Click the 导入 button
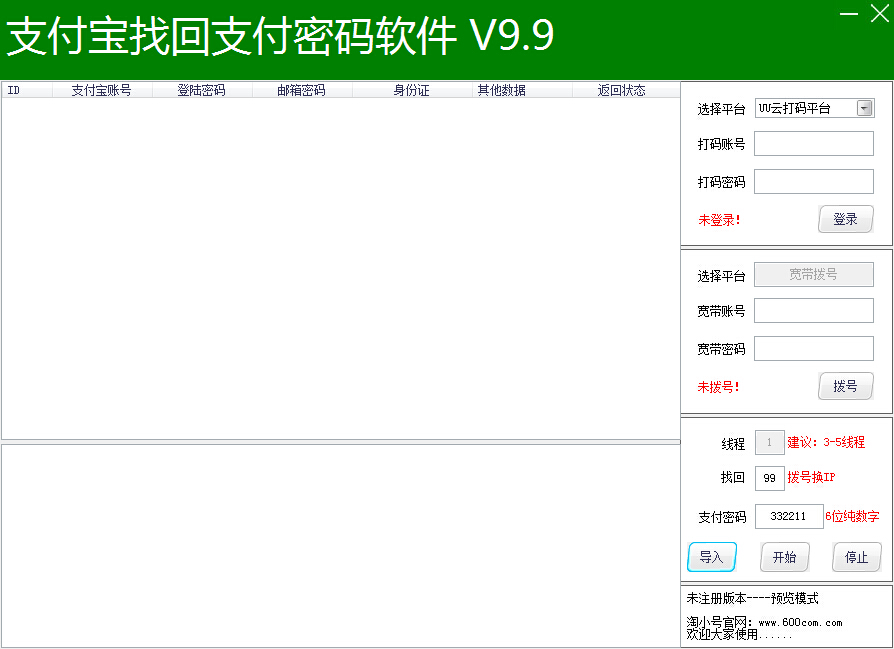894x649 pixels. [x=712, y=557]
